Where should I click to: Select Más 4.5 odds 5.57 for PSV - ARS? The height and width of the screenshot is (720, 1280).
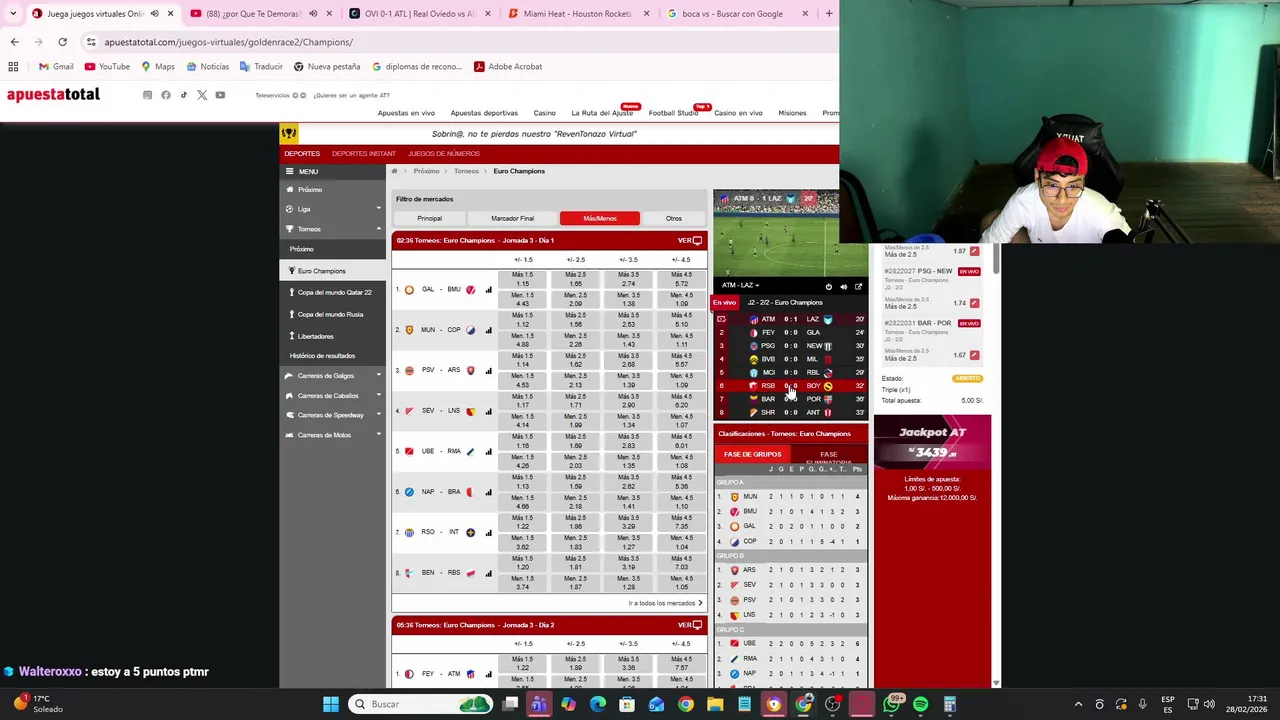click(681, 360)
